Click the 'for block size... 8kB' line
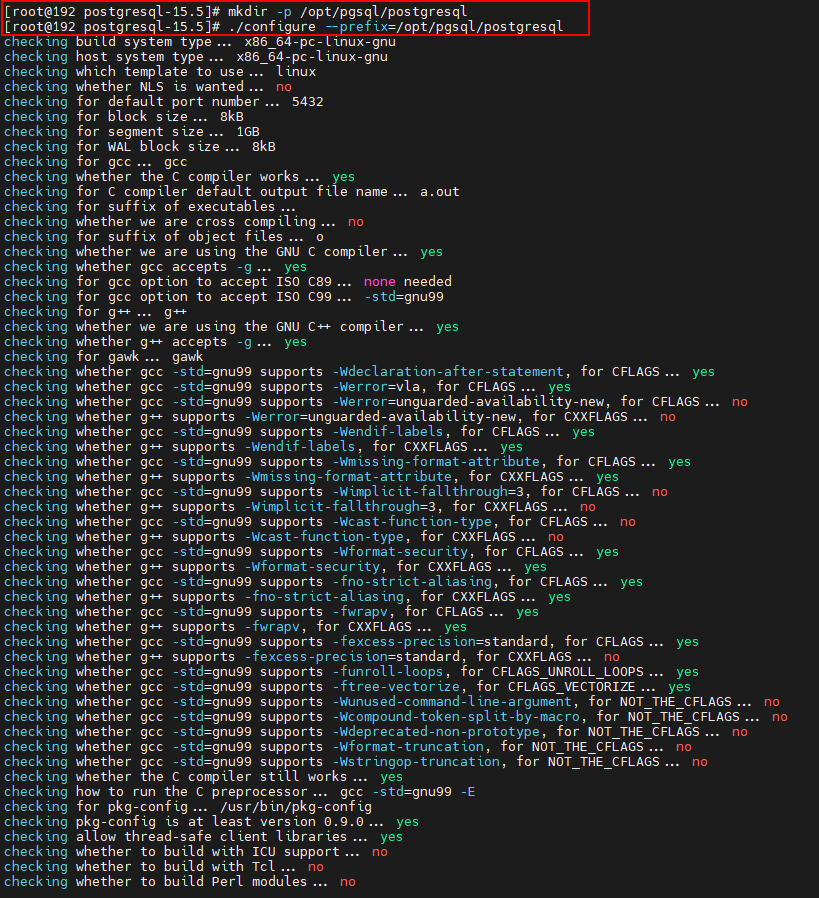The image size is (819, 898). (x=124, y=117)
